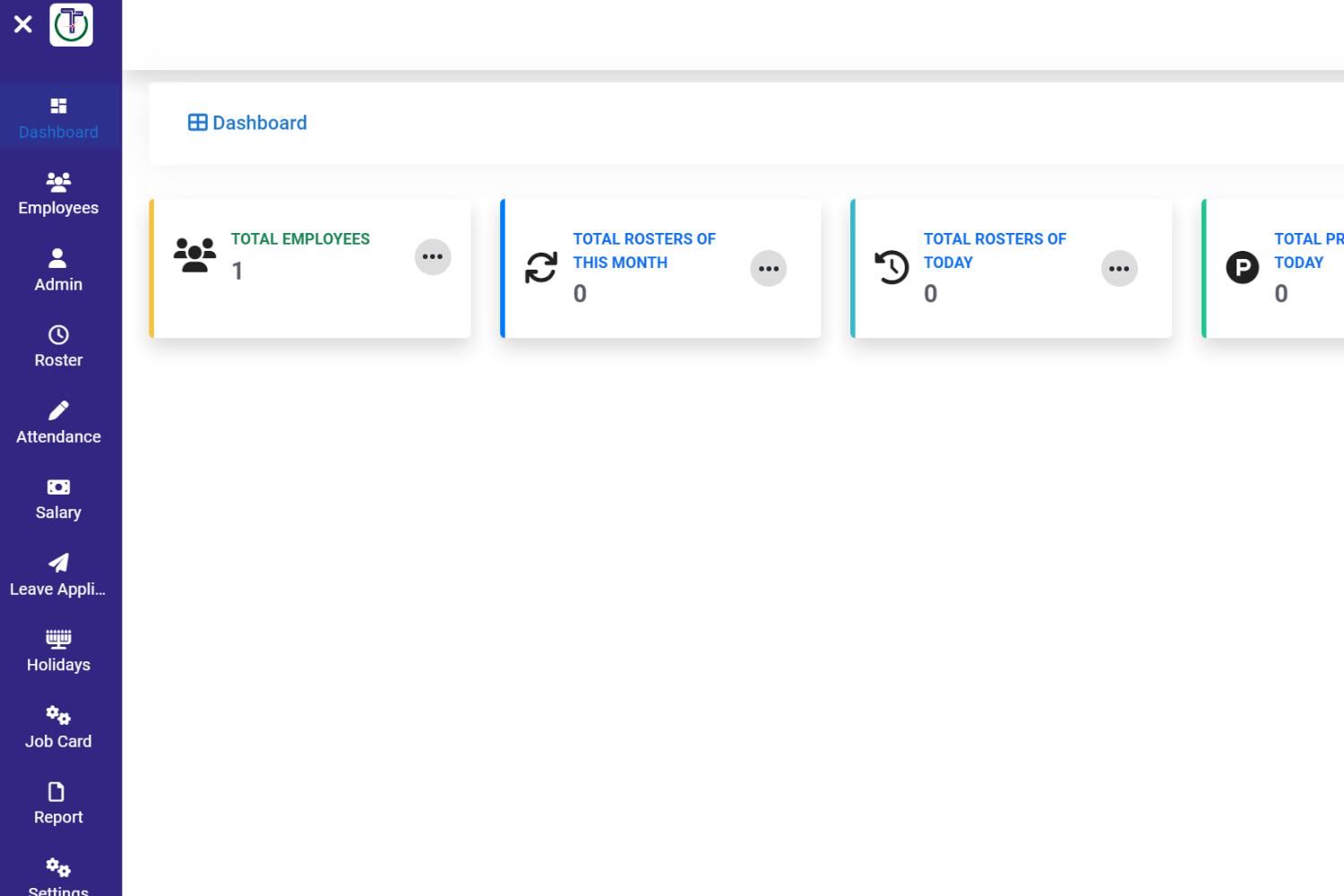Open the Attendance menu label
Screen dimensions: 1344x896
(x=58, y=436)
